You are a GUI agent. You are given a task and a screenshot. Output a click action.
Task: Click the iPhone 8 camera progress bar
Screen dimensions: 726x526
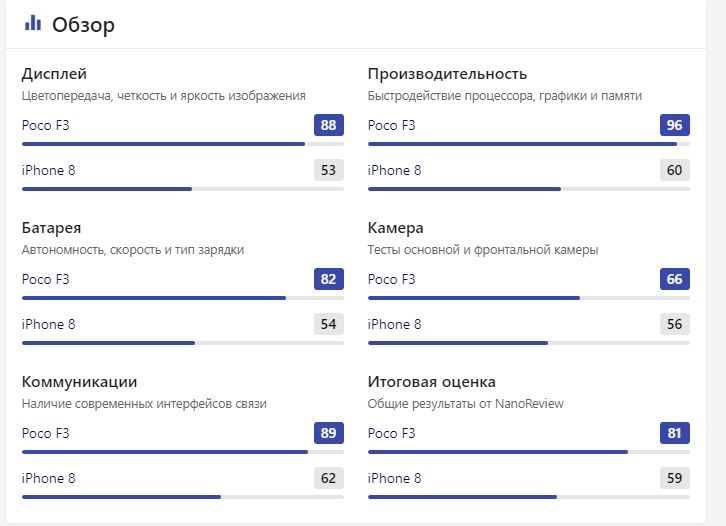pos(529,343)
